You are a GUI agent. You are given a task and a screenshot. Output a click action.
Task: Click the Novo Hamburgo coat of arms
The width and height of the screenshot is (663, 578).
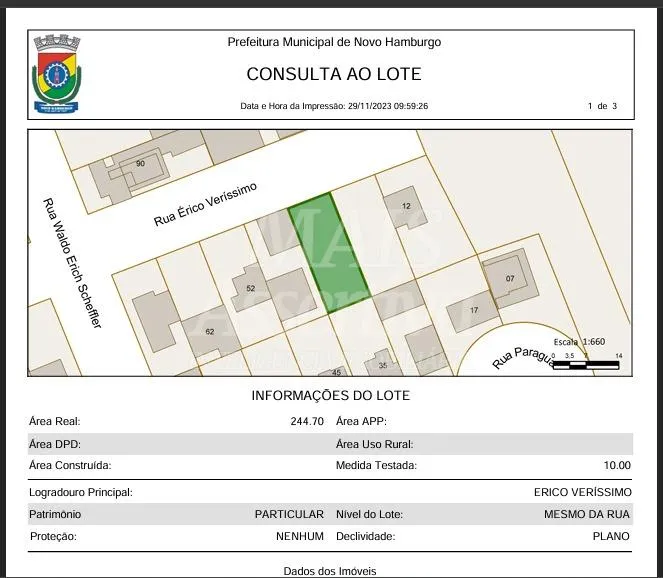(57, 74)
